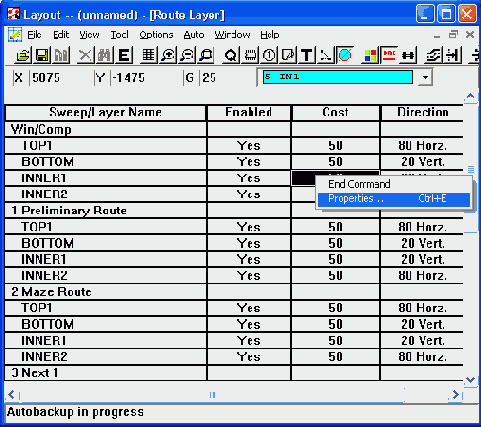Click the document icon left of File menu

click(x=14, y=34)
